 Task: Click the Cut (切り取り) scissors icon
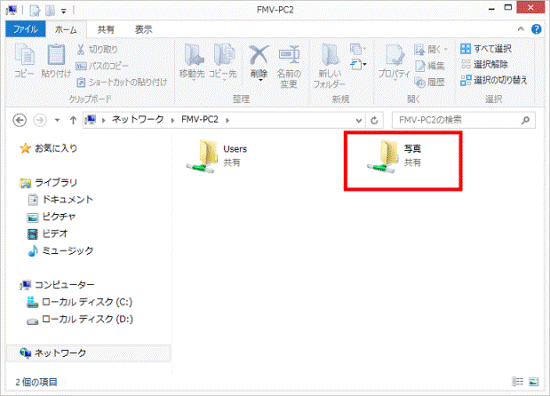tap(81, 49)
